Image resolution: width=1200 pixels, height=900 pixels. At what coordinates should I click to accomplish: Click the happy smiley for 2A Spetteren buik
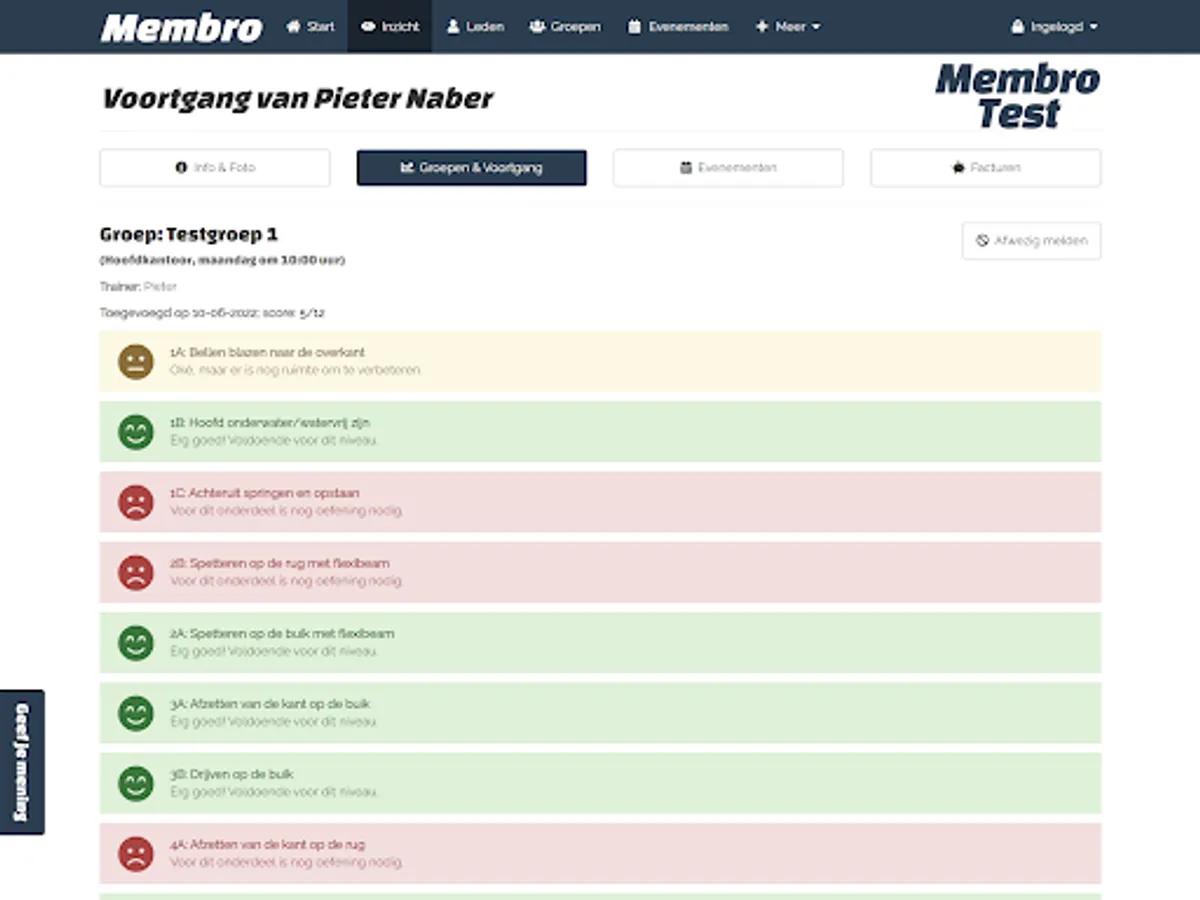135,642
